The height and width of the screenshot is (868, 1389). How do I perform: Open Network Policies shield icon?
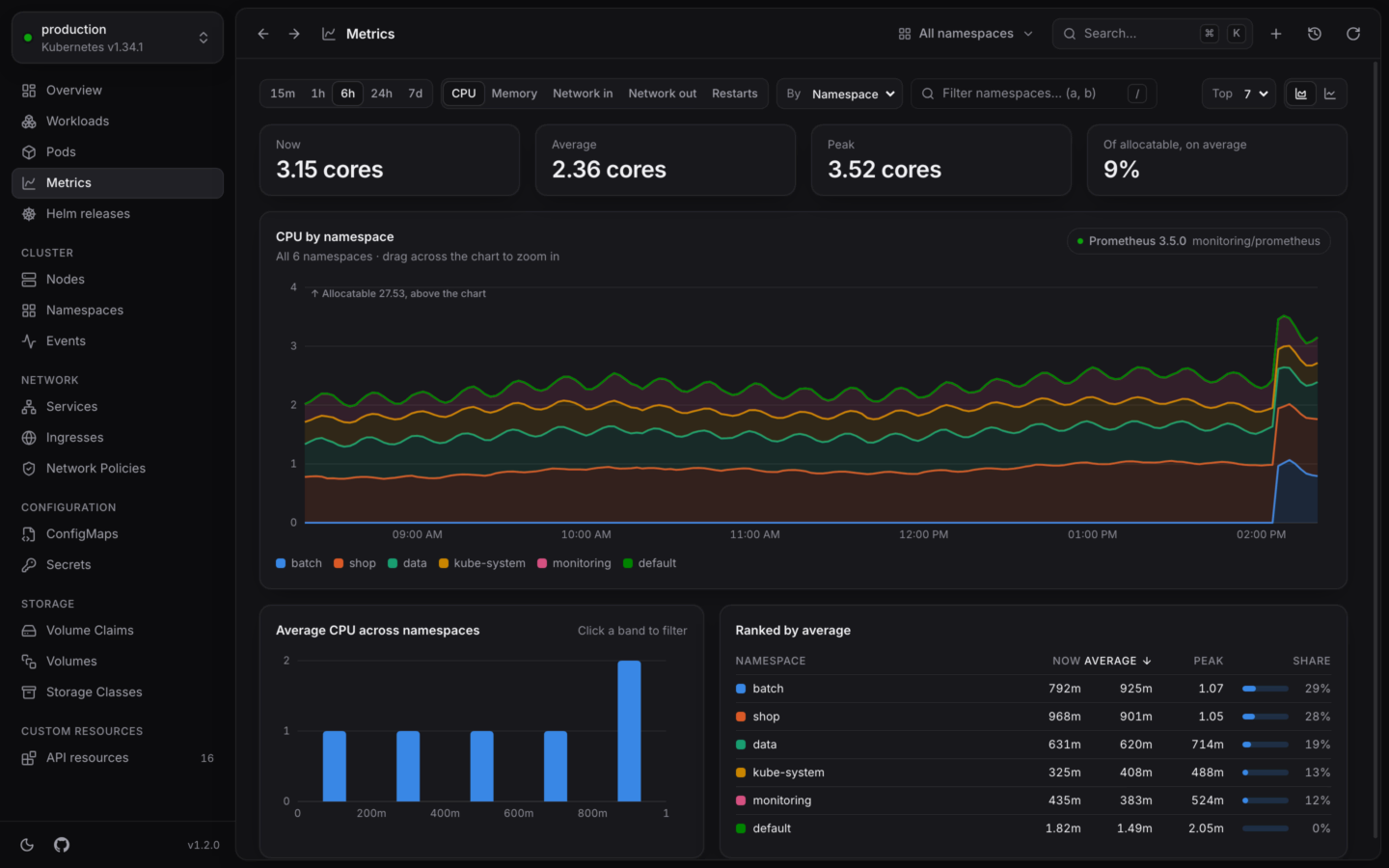tap(29, 469)
